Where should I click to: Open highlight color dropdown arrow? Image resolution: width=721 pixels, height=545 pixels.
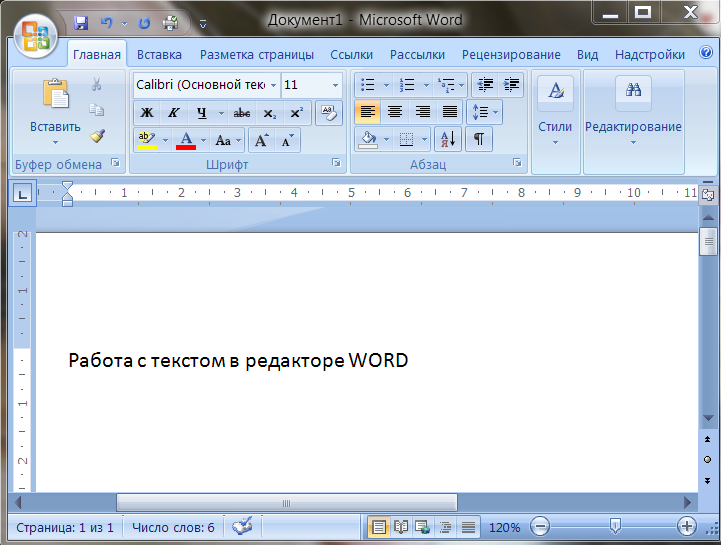[x=165, y=140]
